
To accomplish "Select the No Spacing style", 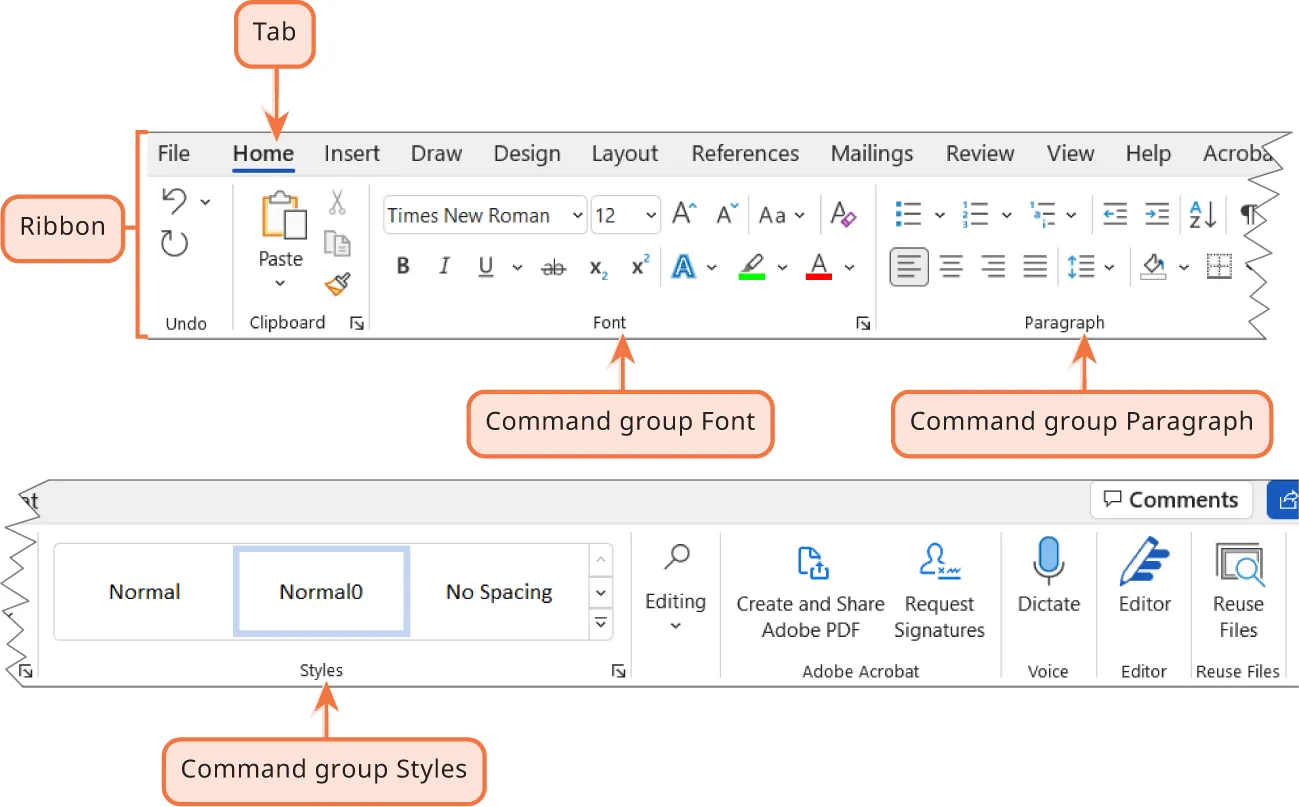I will pyautogui.click(x=498, y=591).
